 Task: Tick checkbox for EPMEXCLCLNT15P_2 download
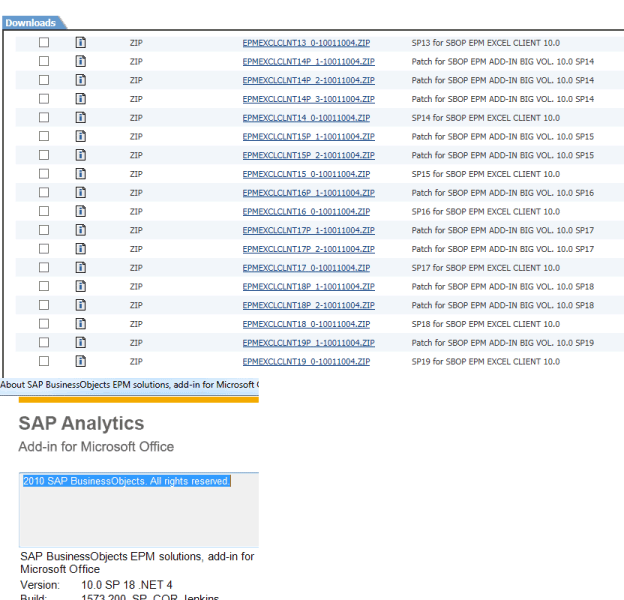44,155
